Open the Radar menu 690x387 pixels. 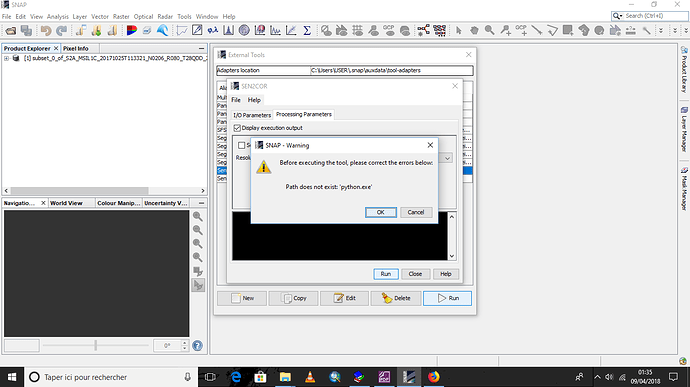(x=165, y=16)
